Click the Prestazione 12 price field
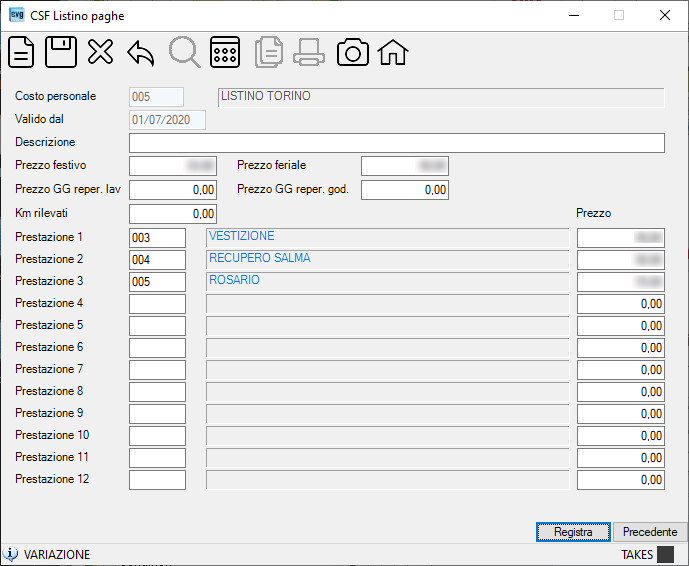The height and width of the screenshot is (566, 689). click(620, 479)
